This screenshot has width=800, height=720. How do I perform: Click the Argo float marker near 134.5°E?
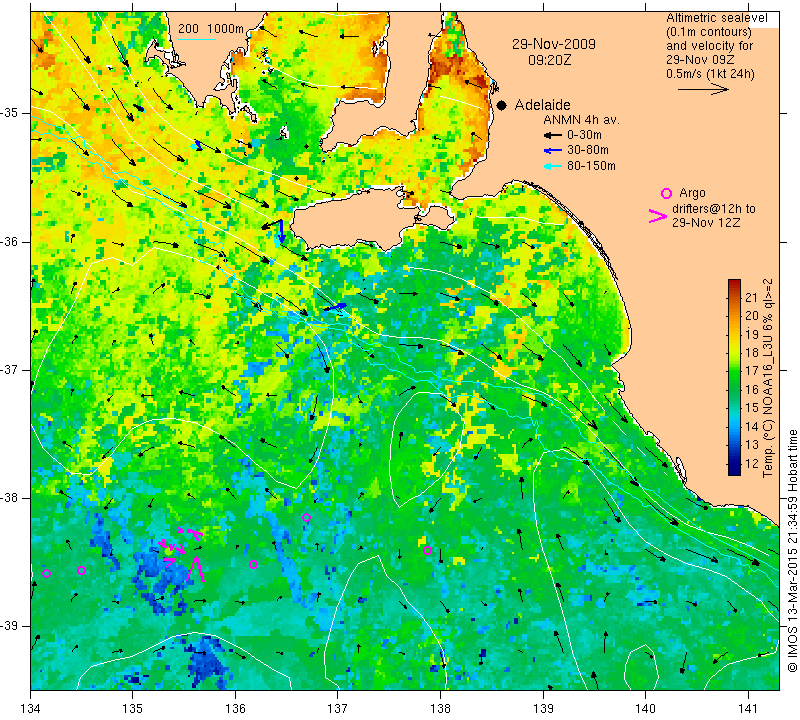pos(81,570)
